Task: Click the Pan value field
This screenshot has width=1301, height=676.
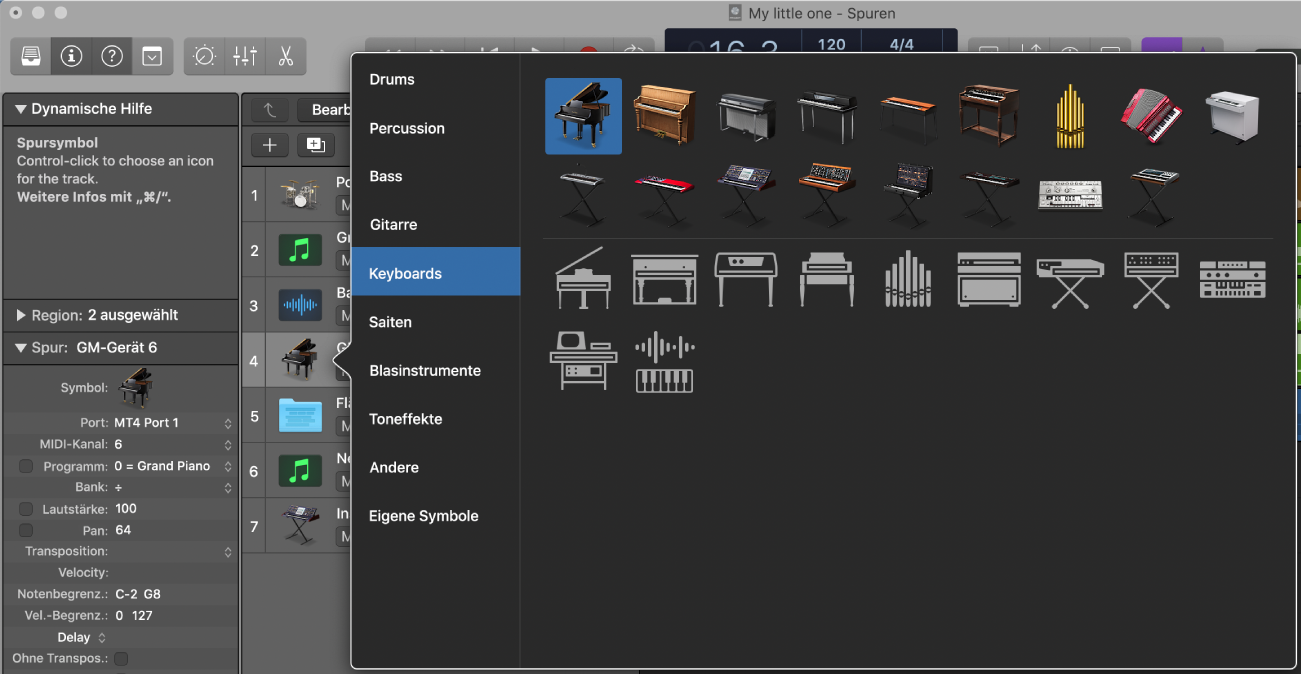Action: [123, 530]
